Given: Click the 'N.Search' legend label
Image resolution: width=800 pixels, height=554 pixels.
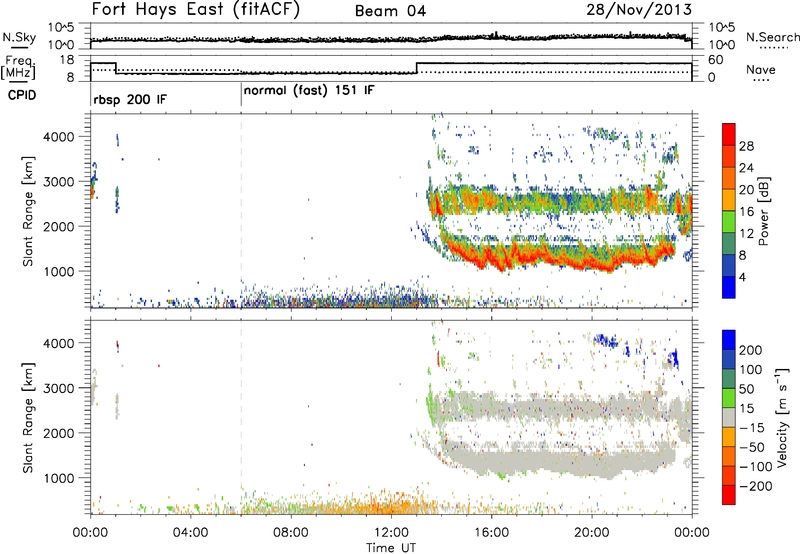Looking at the screenshot, I should click(x=772, y=37).
